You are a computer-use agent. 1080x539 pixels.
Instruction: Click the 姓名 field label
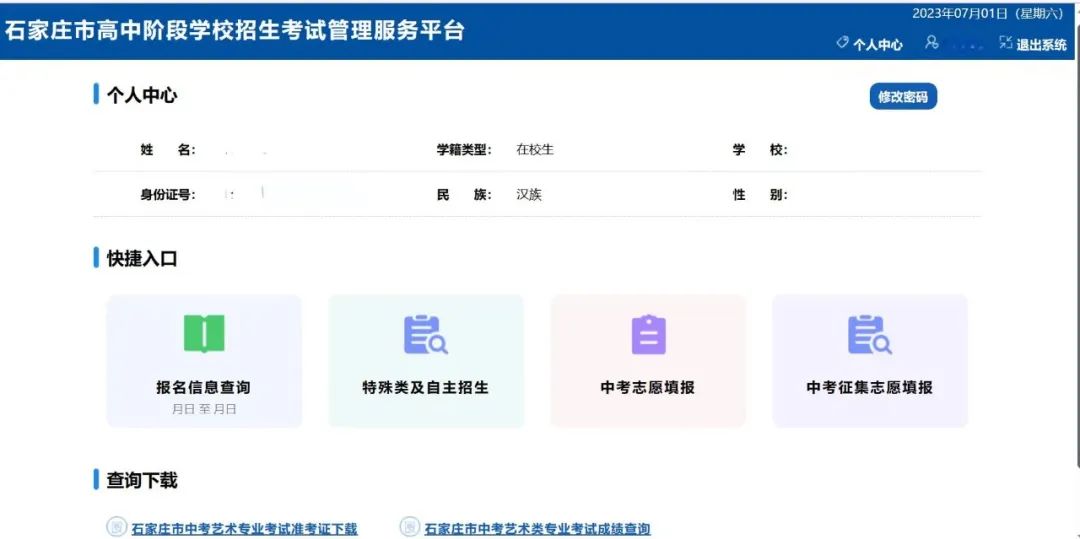pos(168,150)
